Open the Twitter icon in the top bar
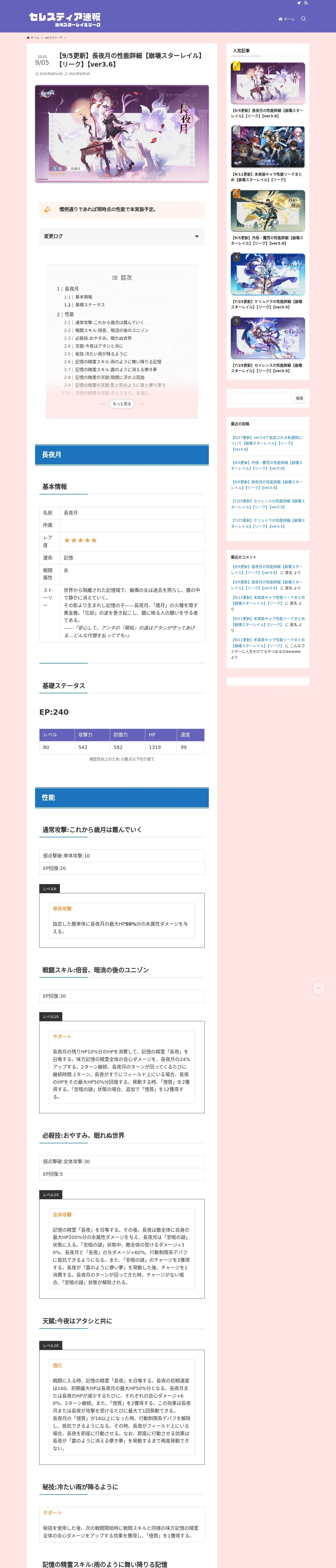The image size is (336, 1568). click(299, 3)
